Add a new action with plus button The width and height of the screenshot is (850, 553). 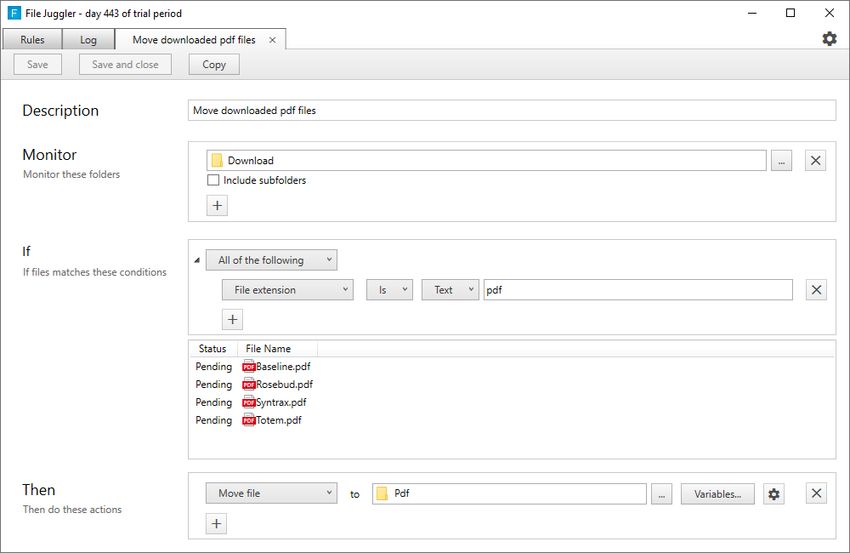216,524
